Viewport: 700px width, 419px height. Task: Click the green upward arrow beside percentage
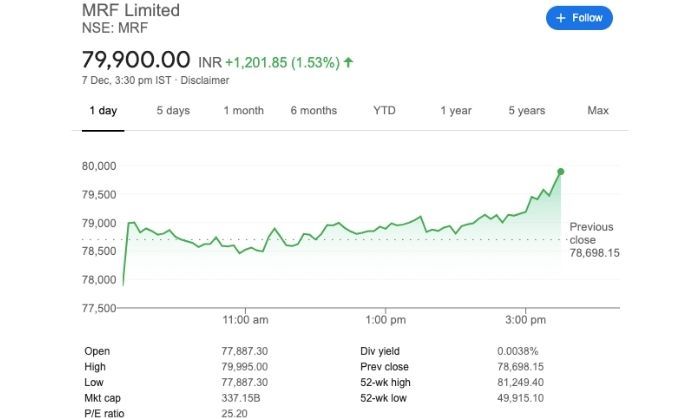(348, 62)
